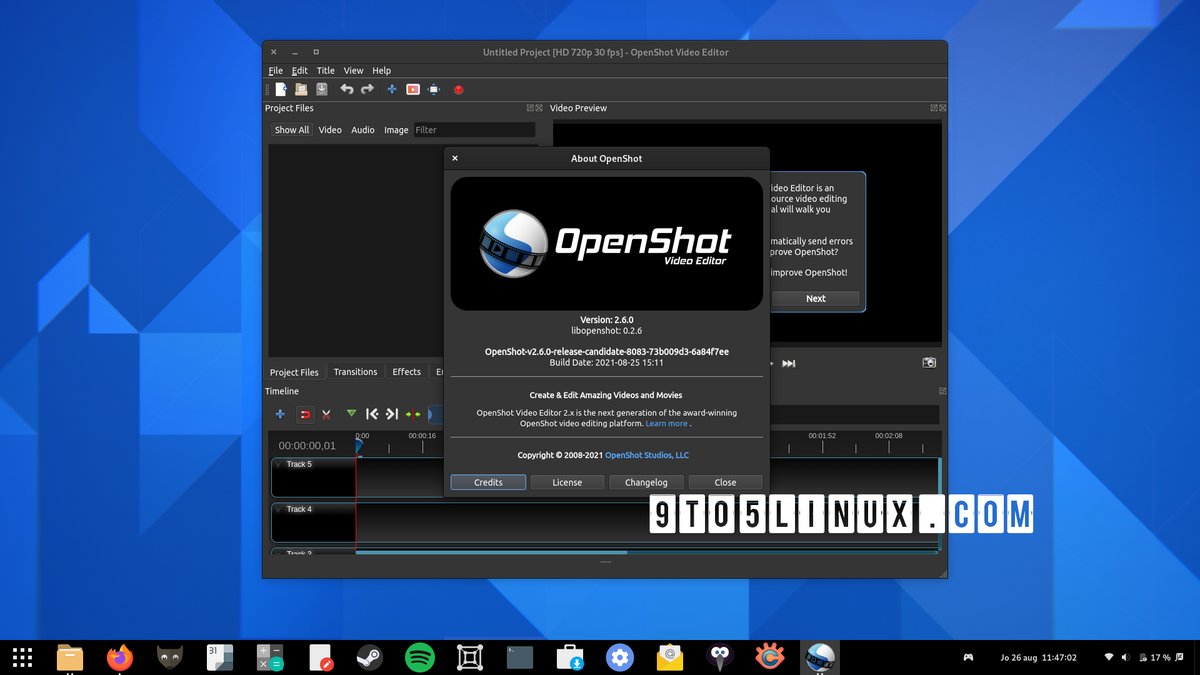1200x675 pixels.
Task: Open the Title menu
Action: (326, 71)
